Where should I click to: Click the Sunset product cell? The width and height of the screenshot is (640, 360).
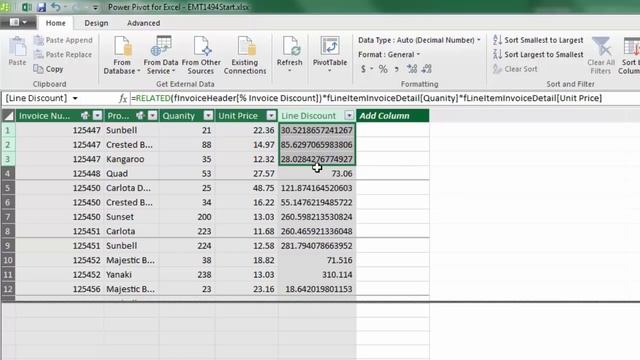(131, 217)
